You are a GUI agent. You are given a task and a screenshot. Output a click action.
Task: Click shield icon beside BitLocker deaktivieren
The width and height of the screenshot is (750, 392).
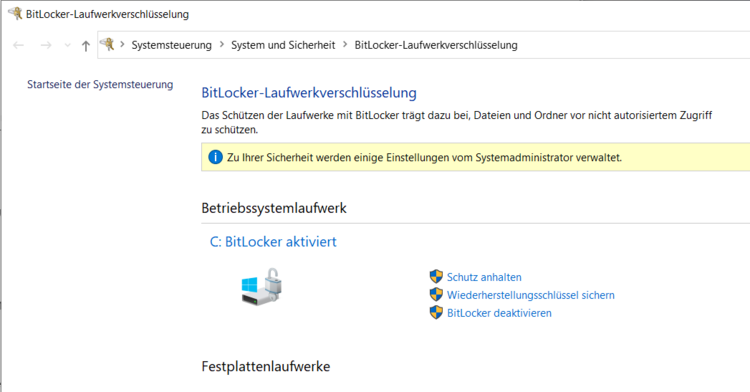[436, 313]
